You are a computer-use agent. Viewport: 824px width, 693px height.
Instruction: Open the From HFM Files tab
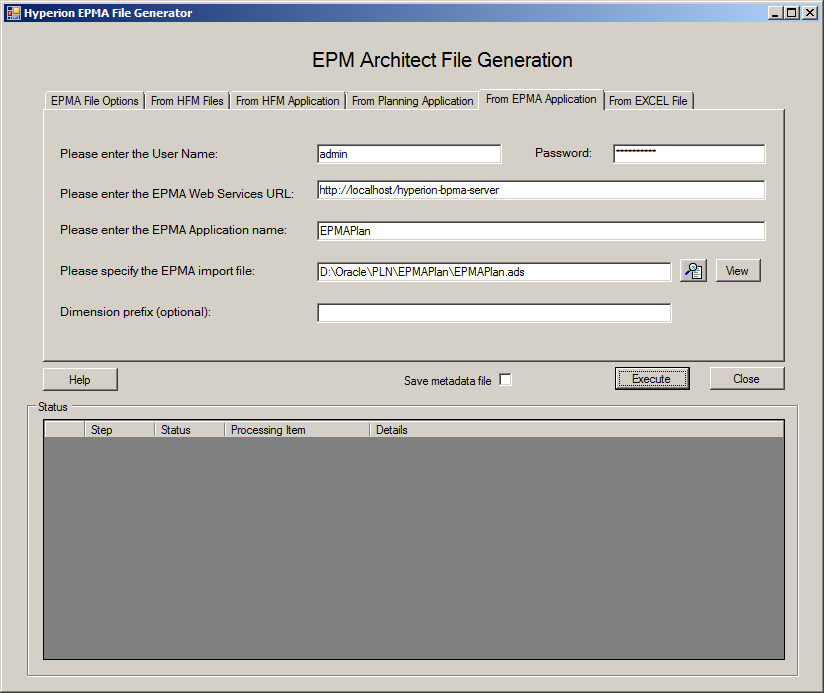tap(187, 101)
